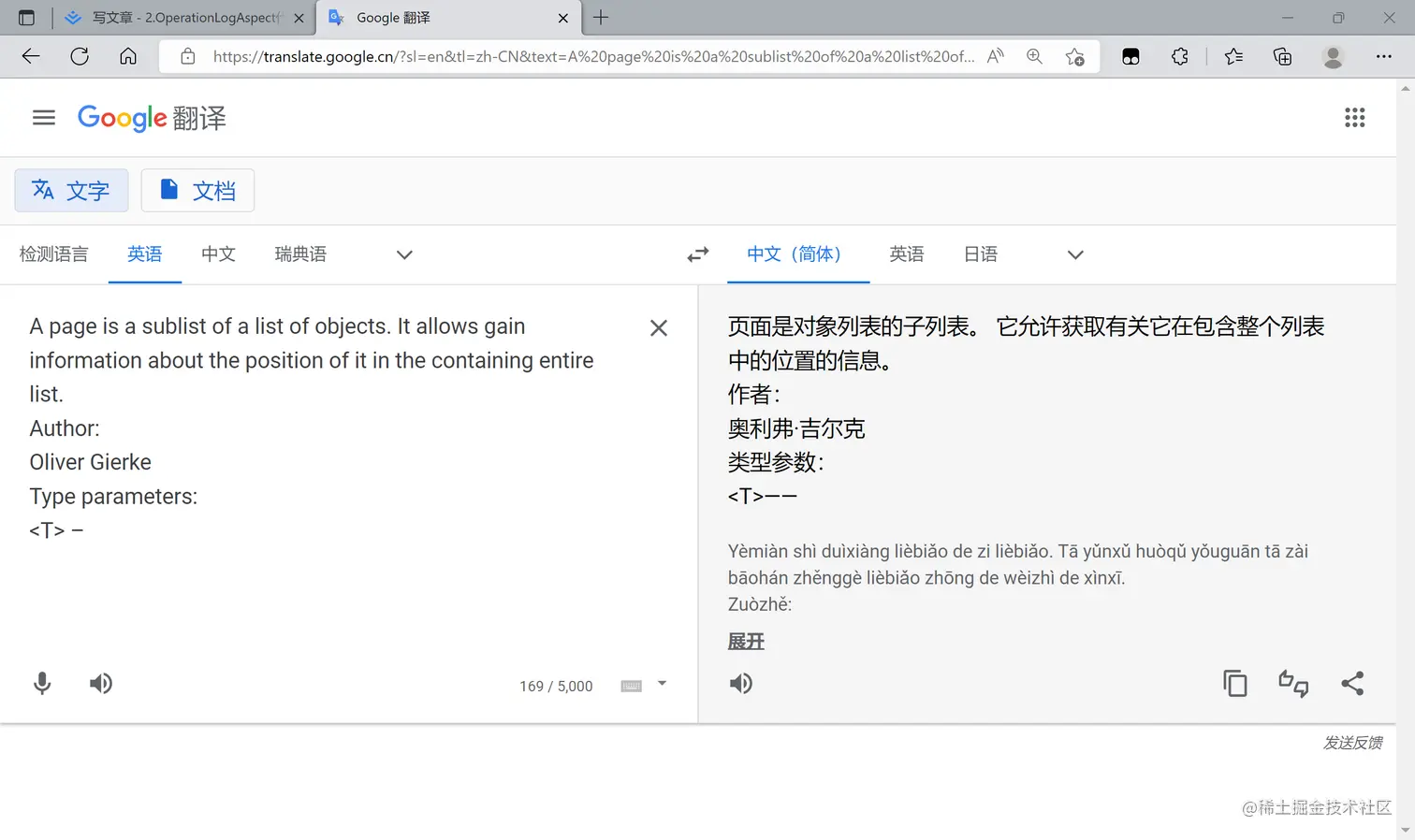Image resolution: width=1415 pixels, height=840 pixels.
Task: Listen to the translated text
Action: pos(741,684)
